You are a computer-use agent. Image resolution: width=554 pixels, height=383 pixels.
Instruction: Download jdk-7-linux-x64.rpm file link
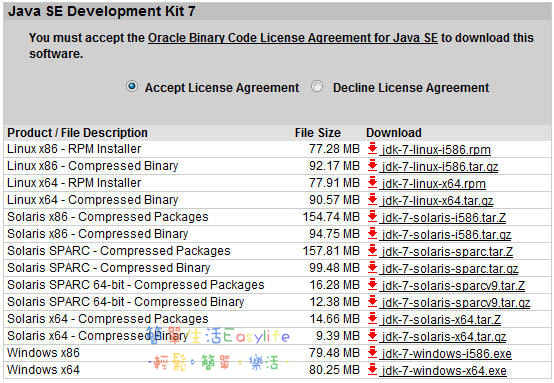[434, 184]
